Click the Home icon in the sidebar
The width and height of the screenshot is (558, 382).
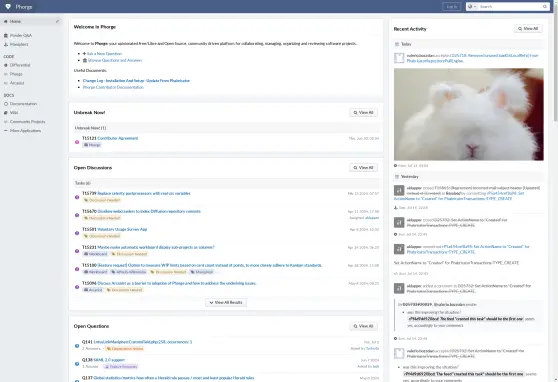[x=6, y=21]
